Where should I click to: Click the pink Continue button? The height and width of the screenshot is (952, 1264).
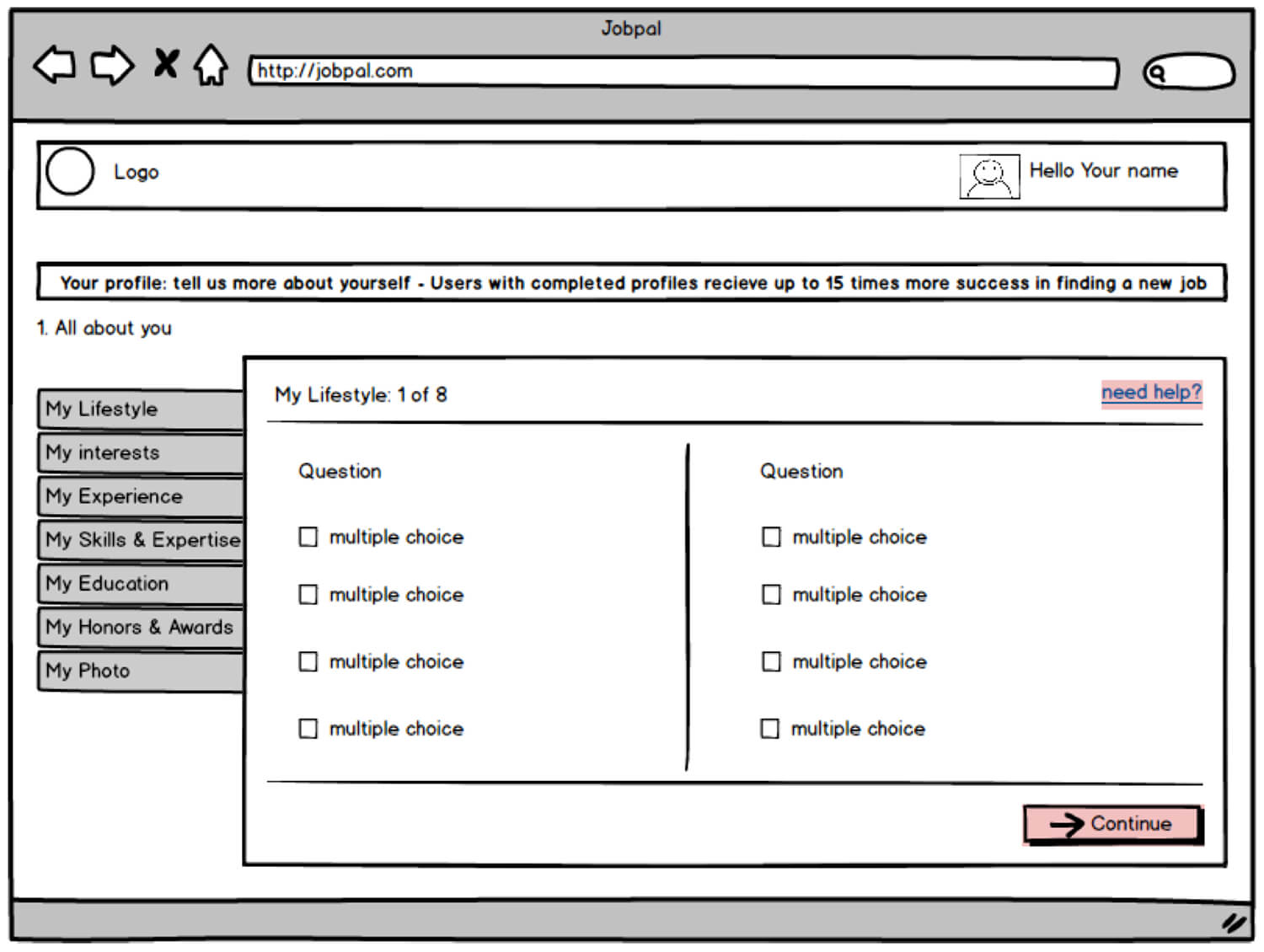pos(1113,824)
